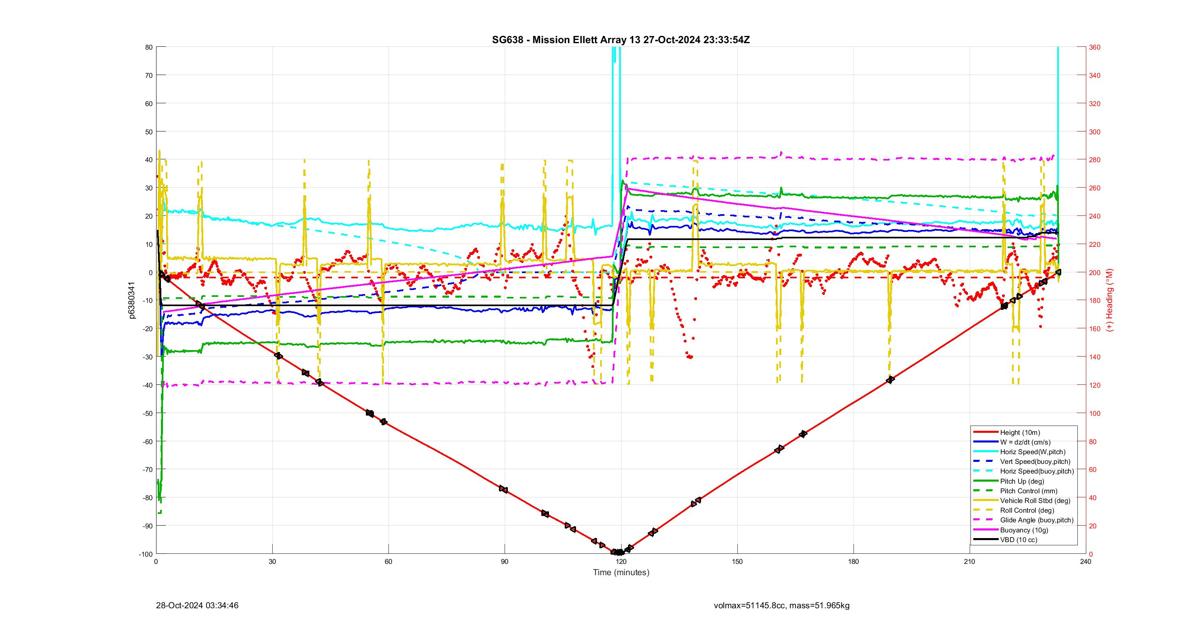Click the 'volmax=51145.8cc, mass=51.965kg' footer text
Viewport: 1200px width, 622px height.
coord(781,605)
